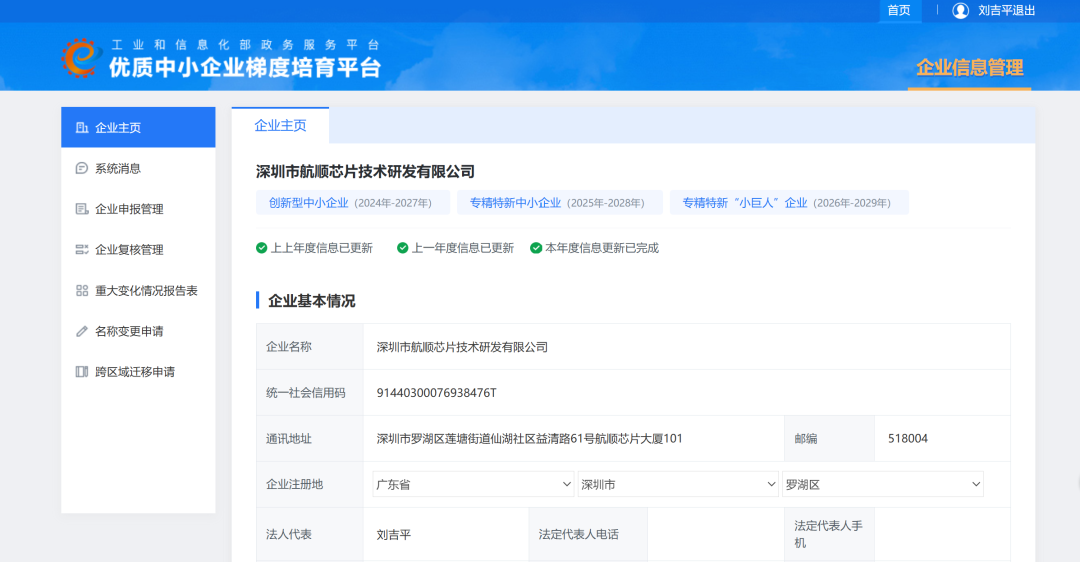Click green check beside 上一年度信息已更新

click(403, 248)
